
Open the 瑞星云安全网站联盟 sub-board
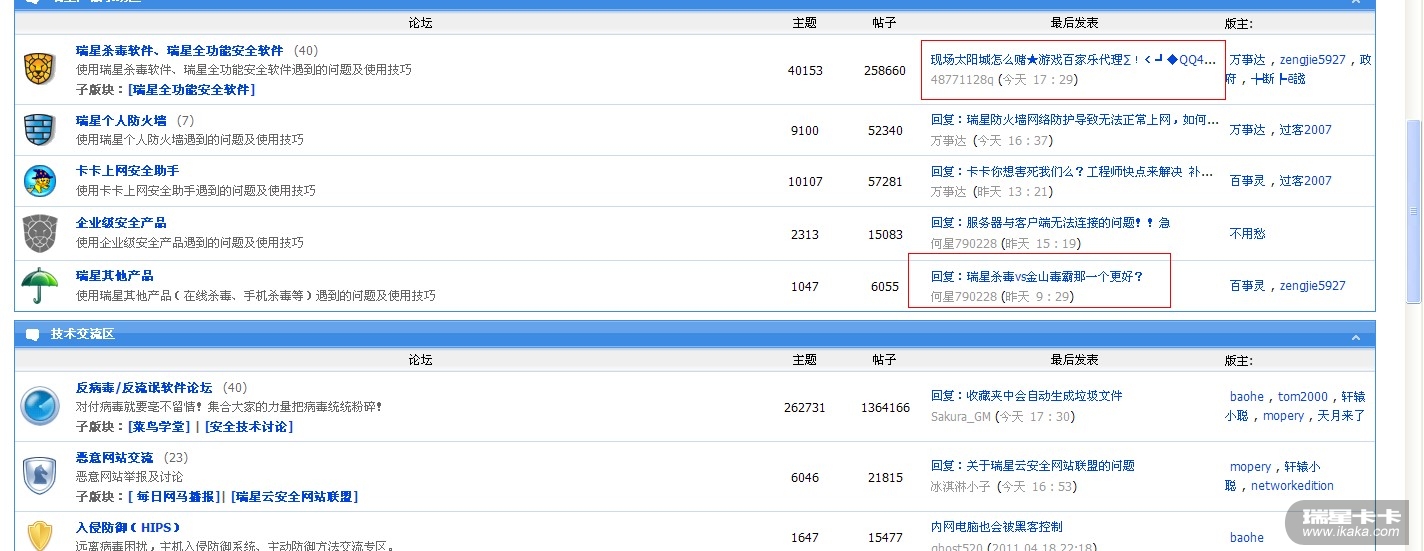[x=294, y=496]
